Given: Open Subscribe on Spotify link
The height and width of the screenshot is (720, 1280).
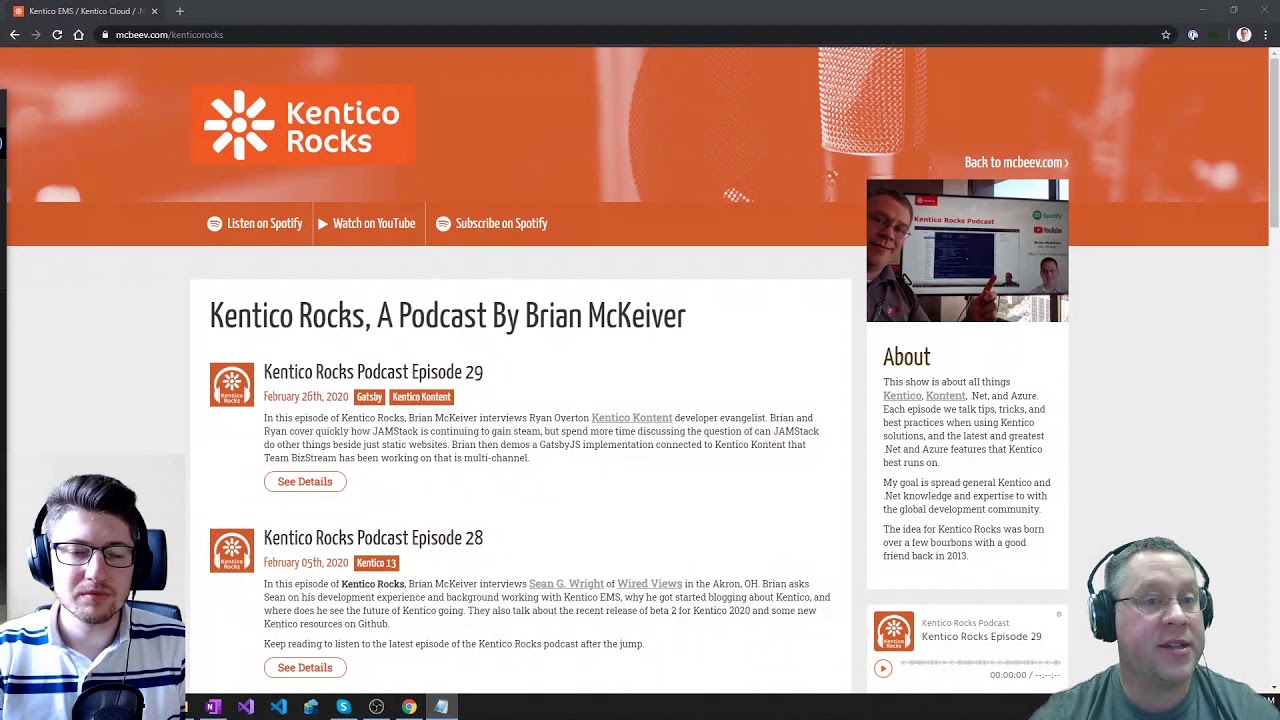Looking at the screenshot, I should [492, 224].
